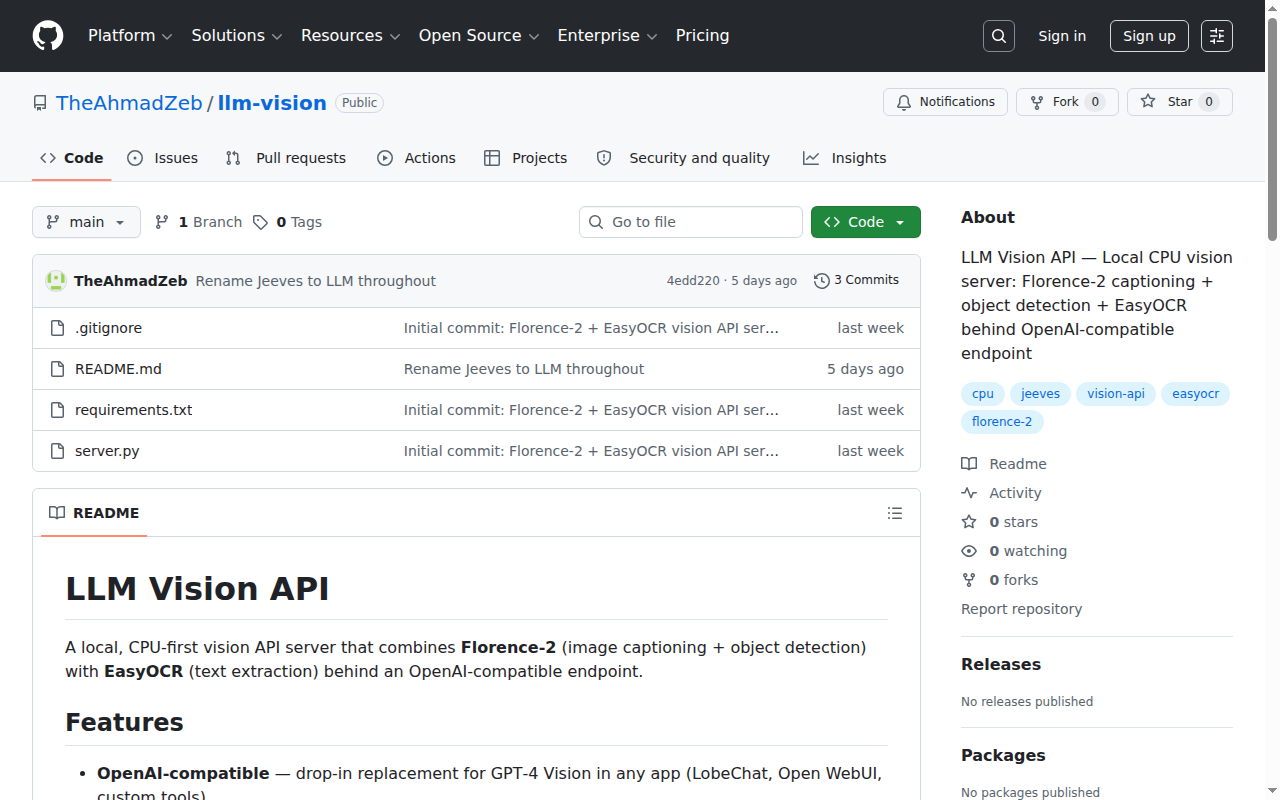Open the requirements.txt file name
Image resolution: width=1280 pixels, height=800 pixels.
pos(133,410)
